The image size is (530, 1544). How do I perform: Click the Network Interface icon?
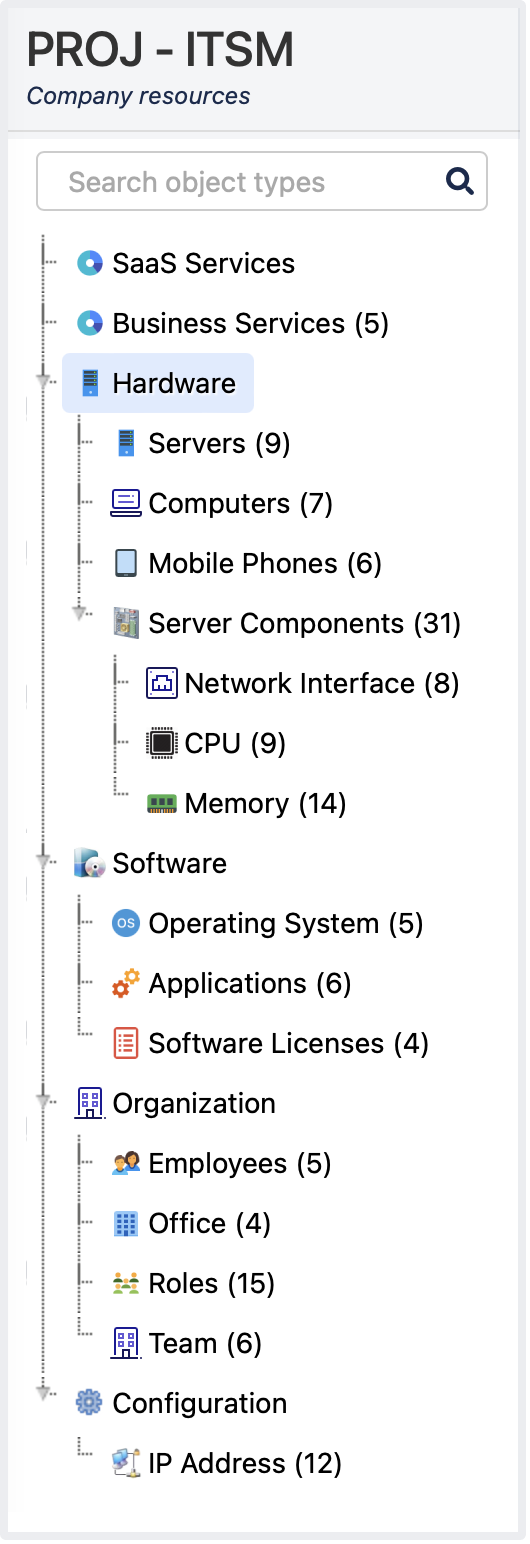tap(162, 683)
